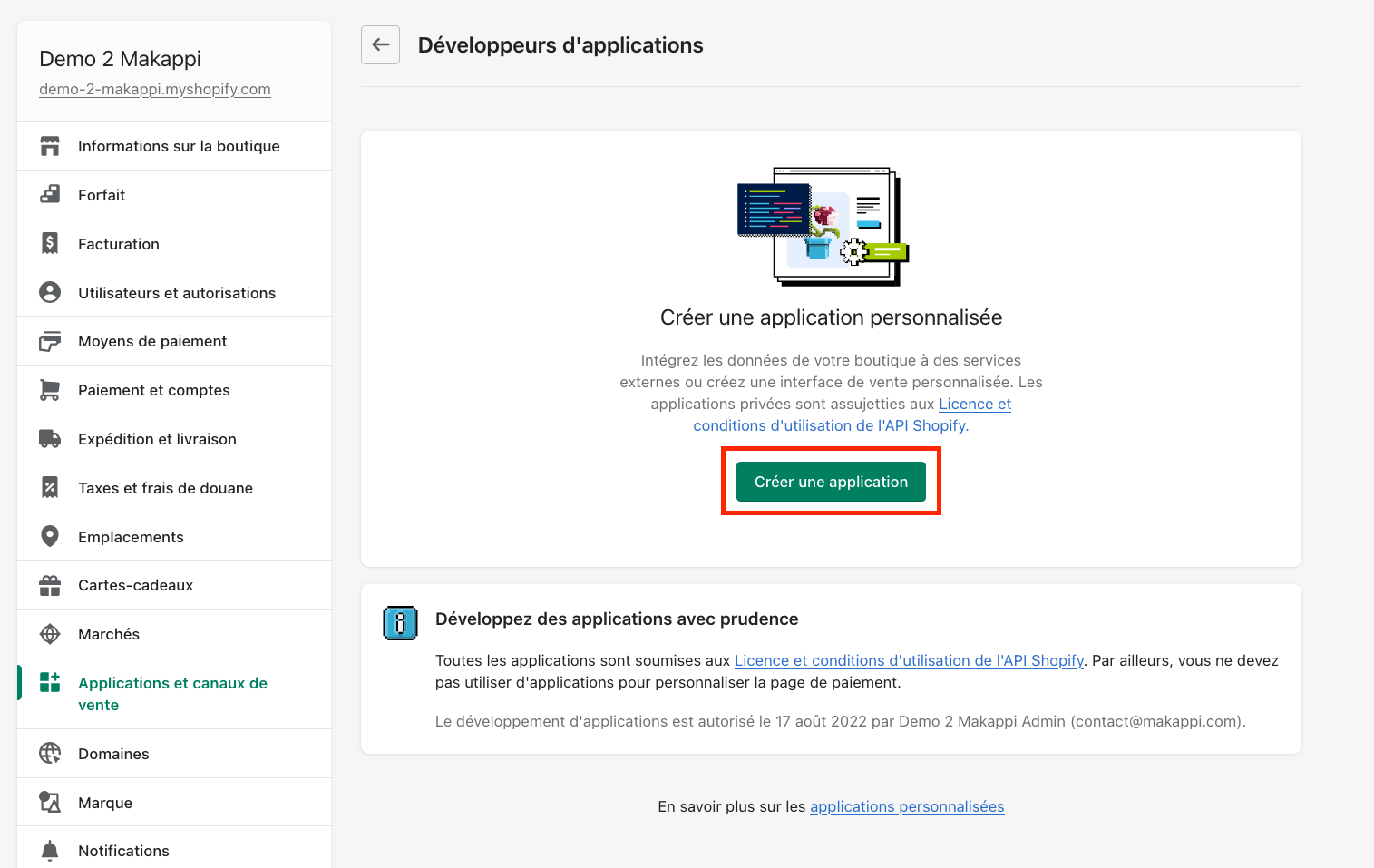
Task: Click the truck icon for Expédition et livraison
Action: pyautogui.click(x=50, y=439)
